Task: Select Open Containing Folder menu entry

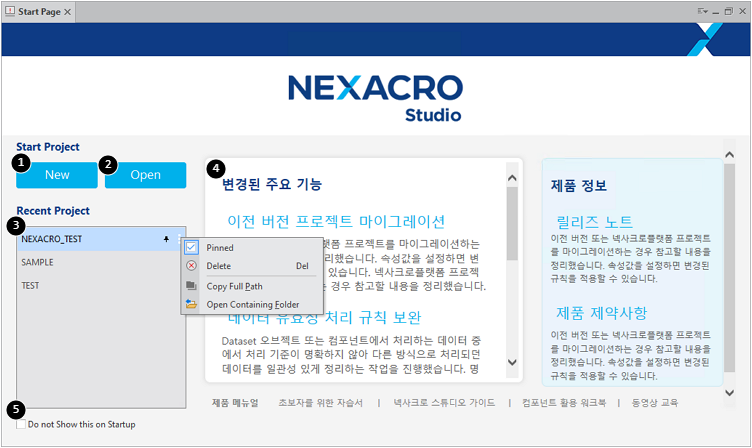Action: point(252,304)
